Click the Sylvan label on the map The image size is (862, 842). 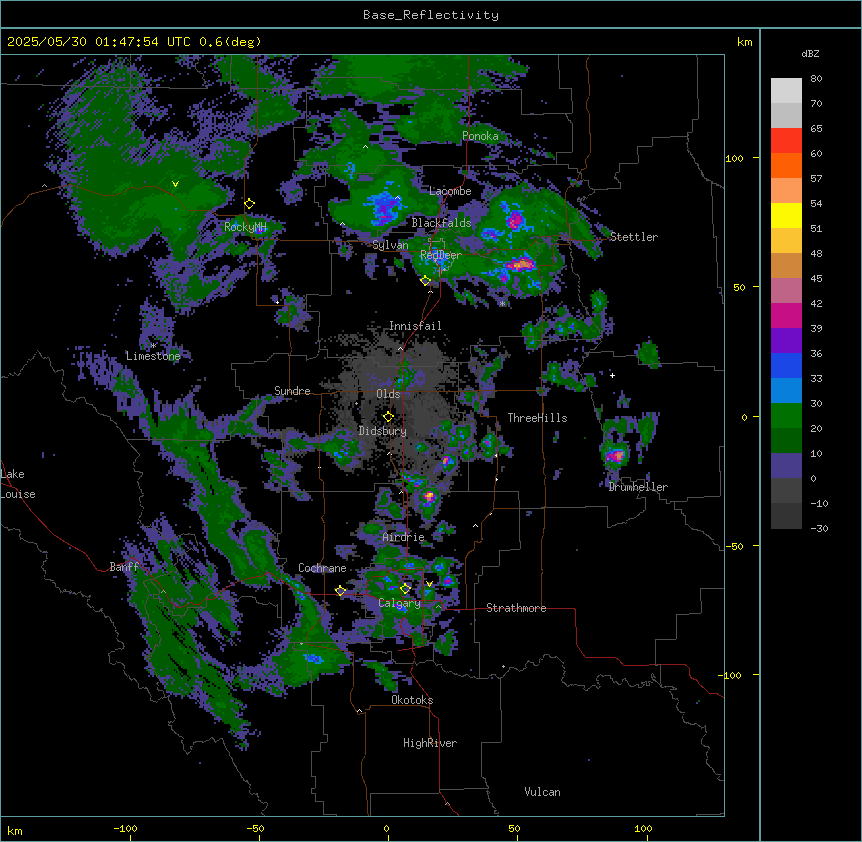390,245
